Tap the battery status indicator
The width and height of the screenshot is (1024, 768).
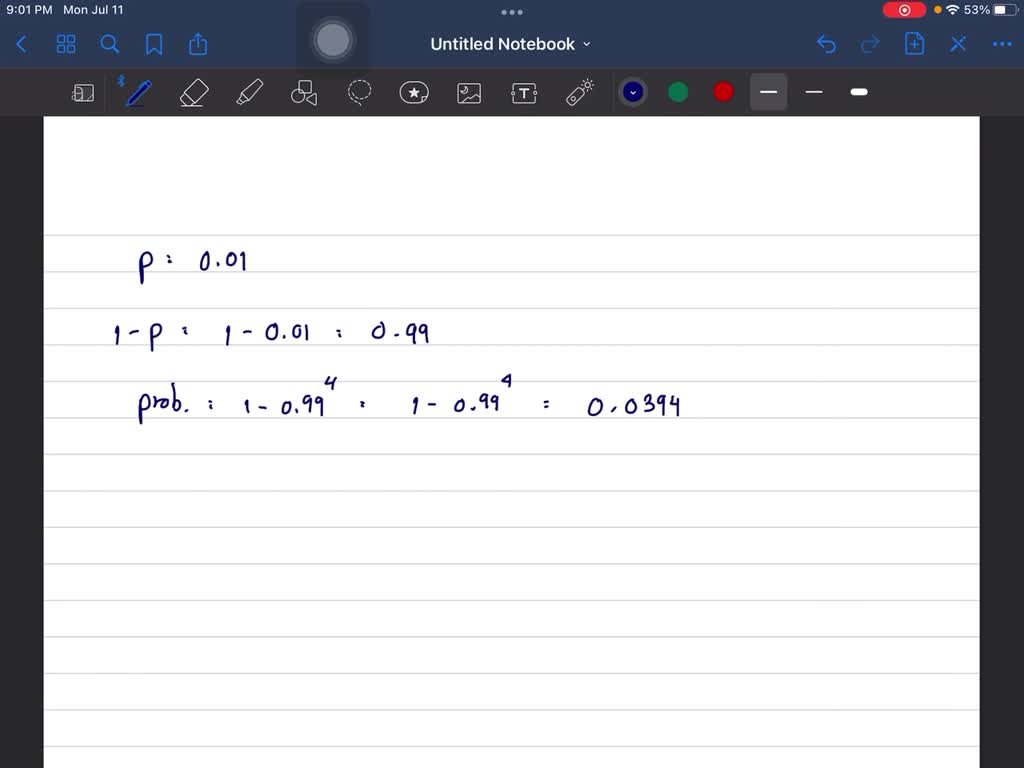pyautogui.click(x=991, y=10)
